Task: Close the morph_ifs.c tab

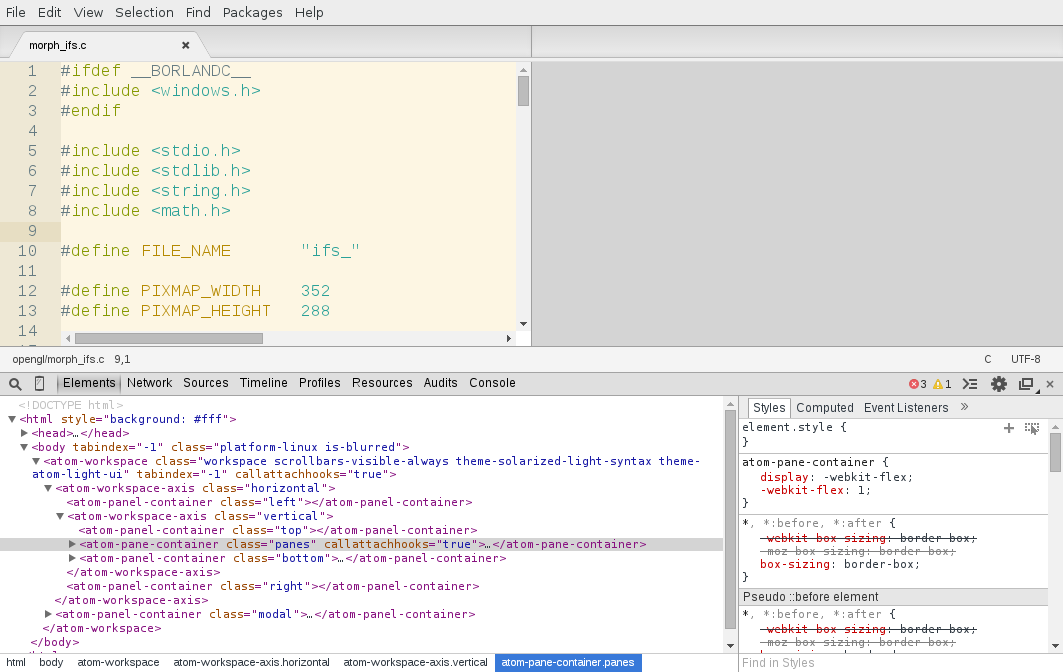Action: (185, 45)
